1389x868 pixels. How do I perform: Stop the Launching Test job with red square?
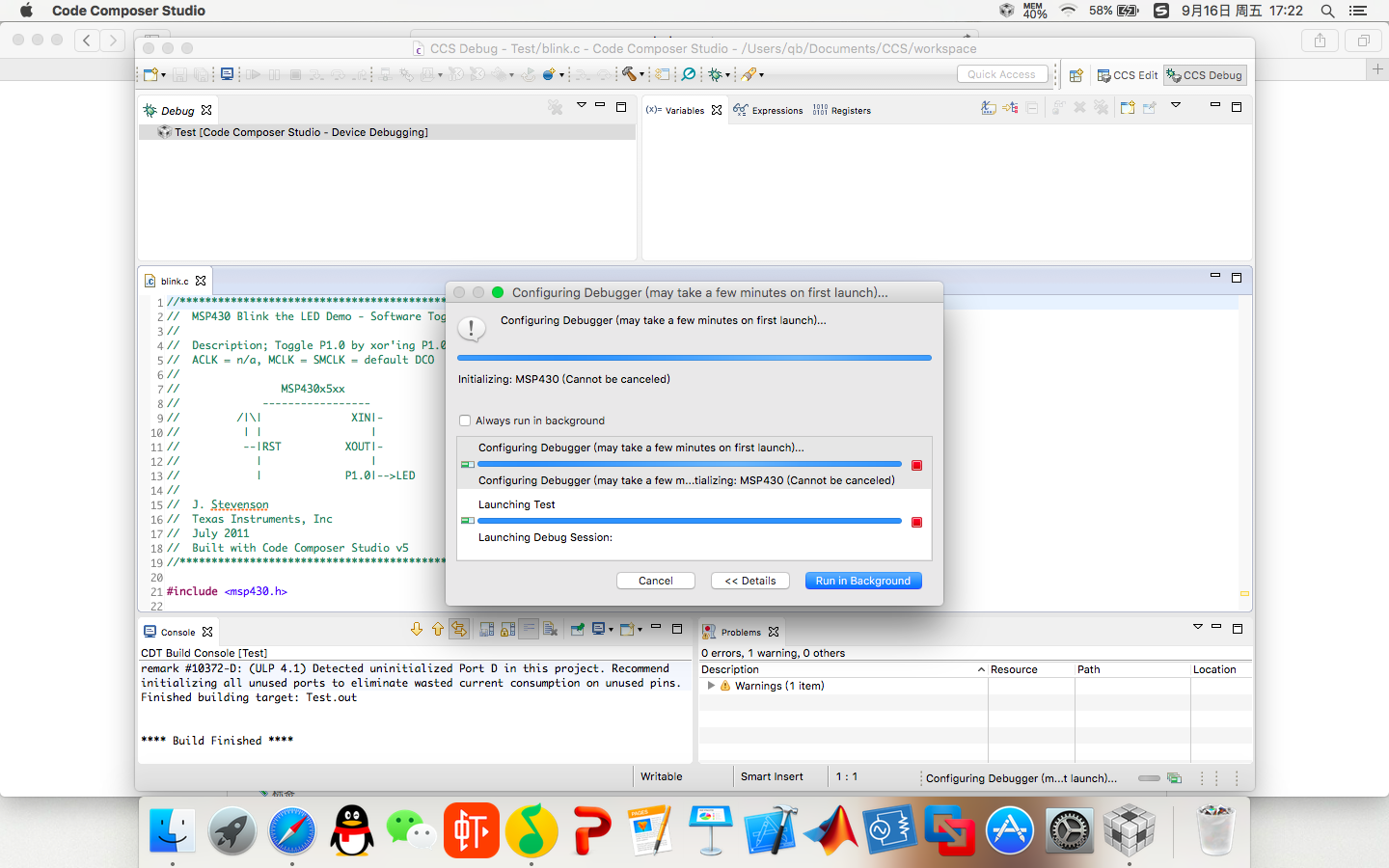[916, 522]
